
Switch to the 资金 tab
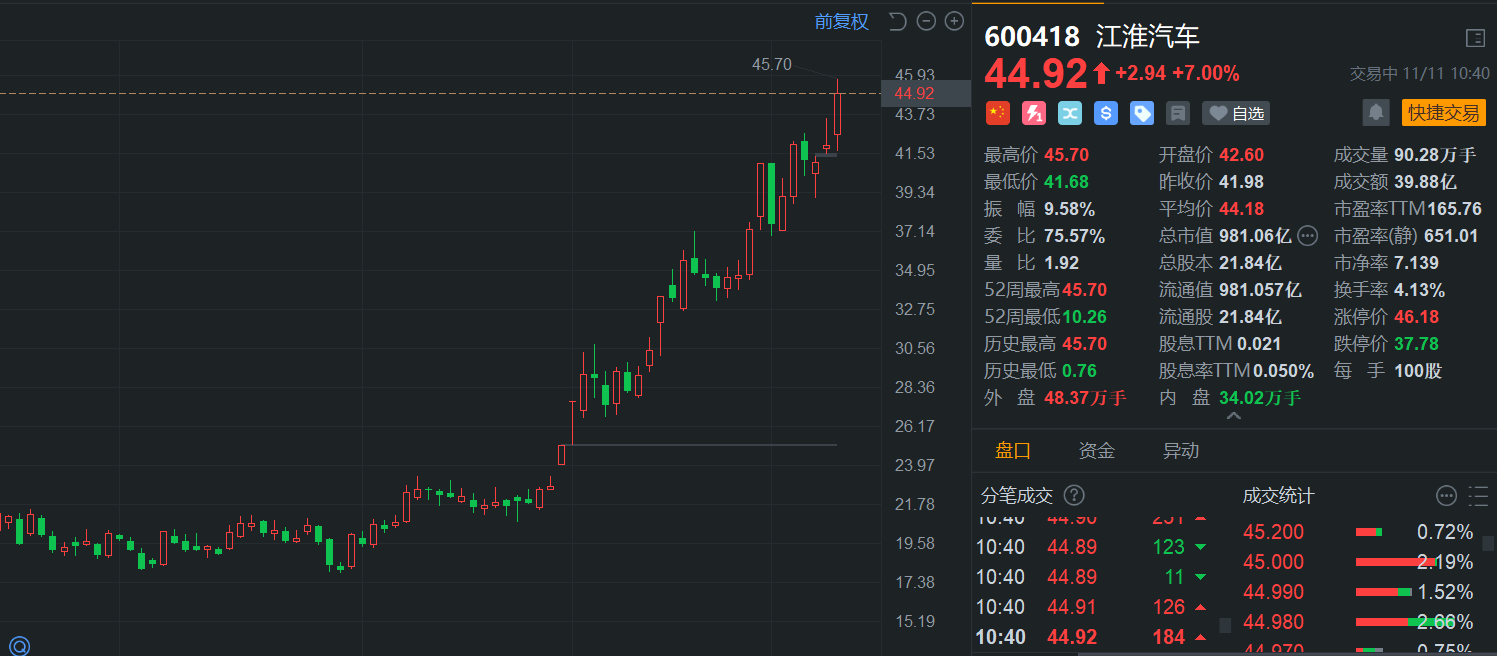tap(1097, 450)
